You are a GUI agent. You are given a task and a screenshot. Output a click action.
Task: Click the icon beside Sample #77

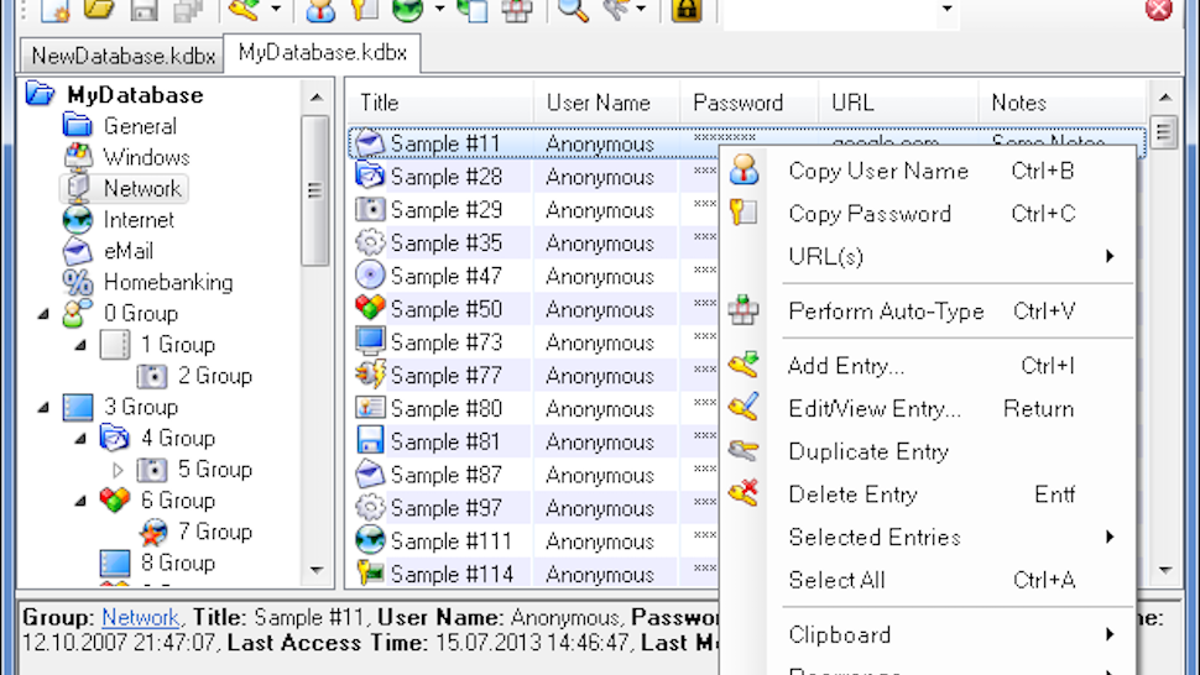tap(370, 375)
